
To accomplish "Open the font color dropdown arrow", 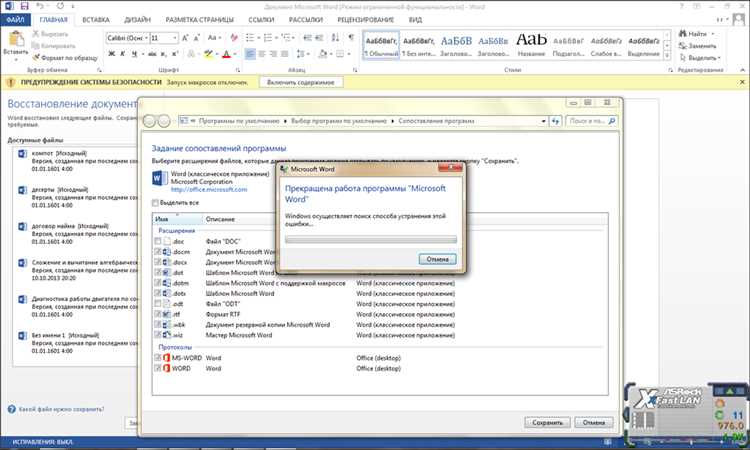I will (x=235, y=54).
